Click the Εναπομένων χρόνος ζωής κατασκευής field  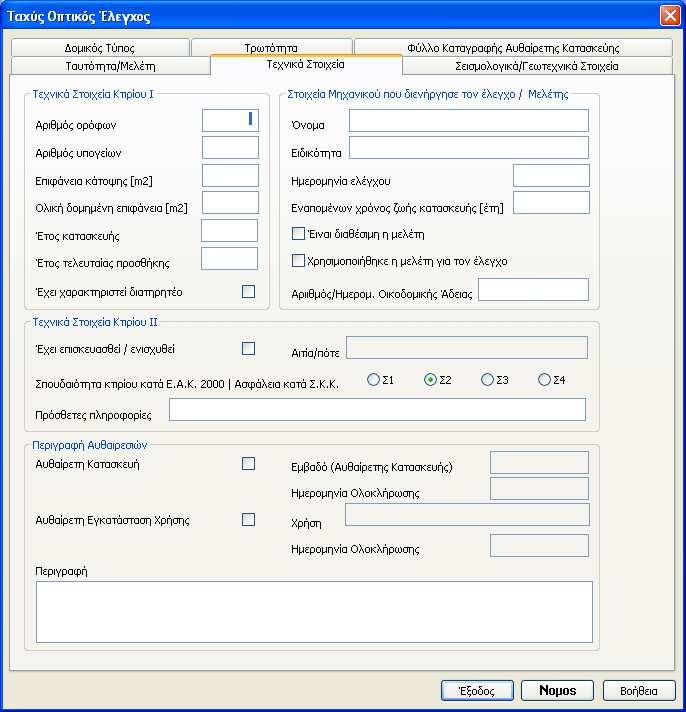tap(551, 203)
